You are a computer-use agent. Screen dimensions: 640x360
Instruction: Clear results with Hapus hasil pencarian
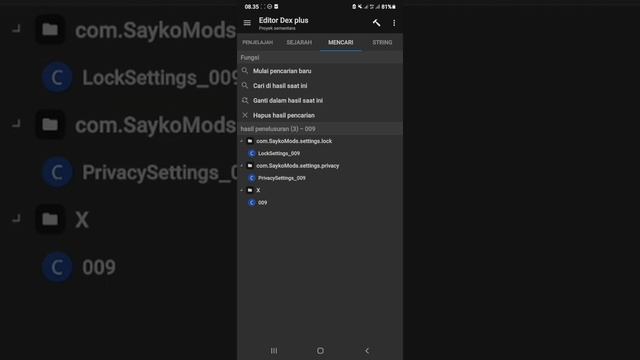320,116
